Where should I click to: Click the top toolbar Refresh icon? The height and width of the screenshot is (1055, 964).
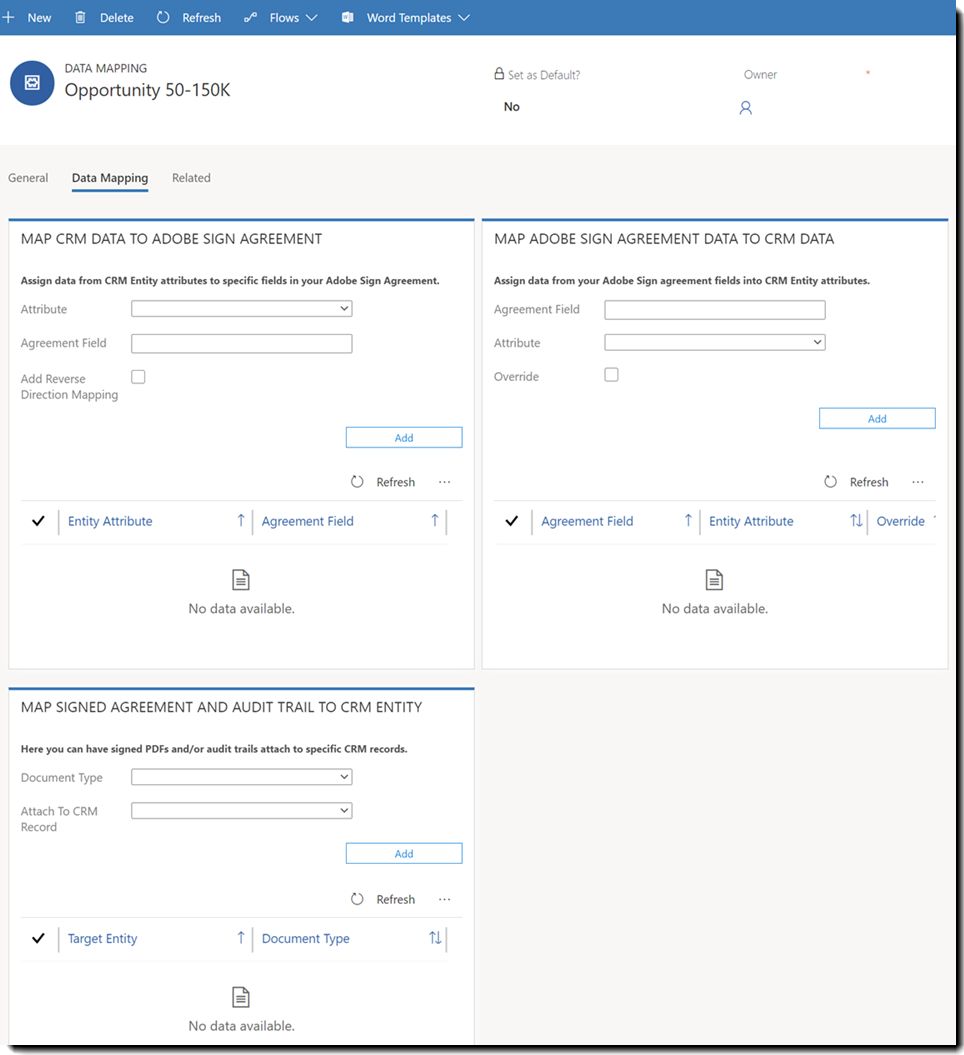(163, 17)
